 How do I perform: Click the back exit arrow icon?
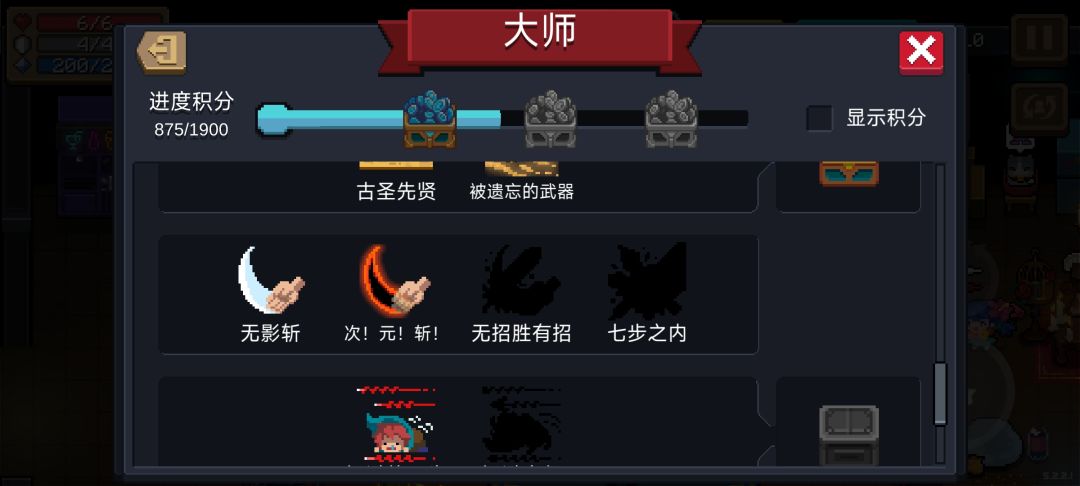click(162, 52)
